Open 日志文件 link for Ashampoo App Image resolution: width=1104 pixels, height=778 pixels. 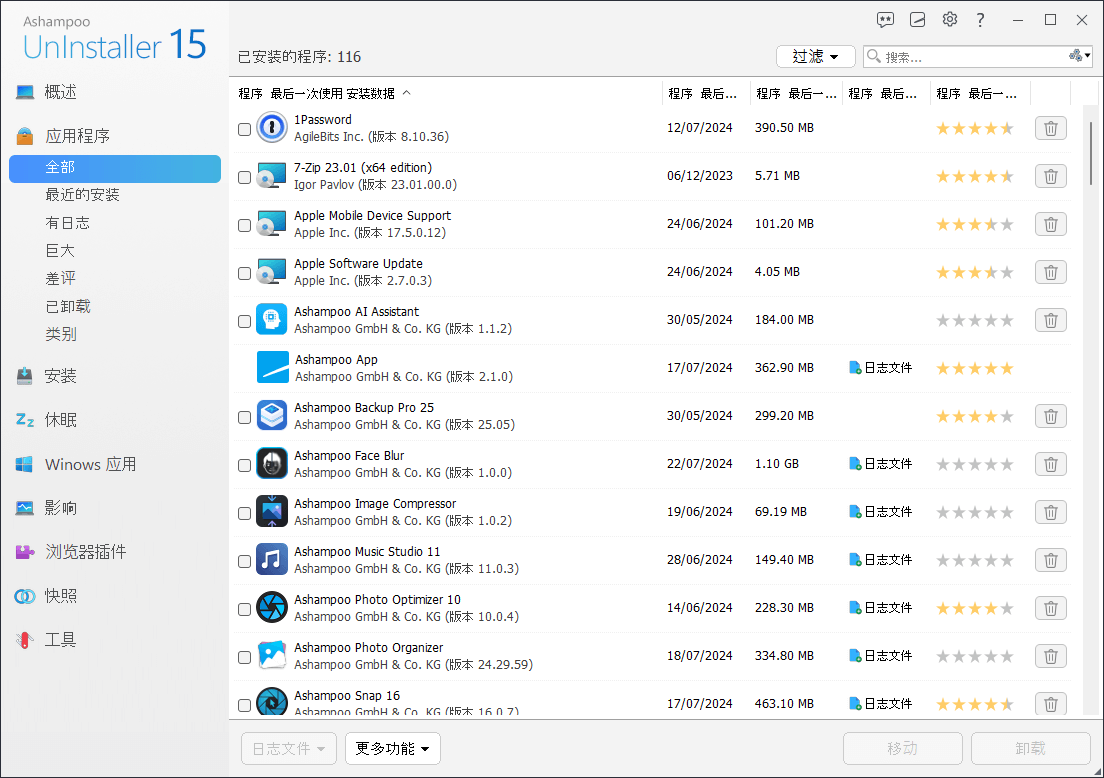coord(881,368)
